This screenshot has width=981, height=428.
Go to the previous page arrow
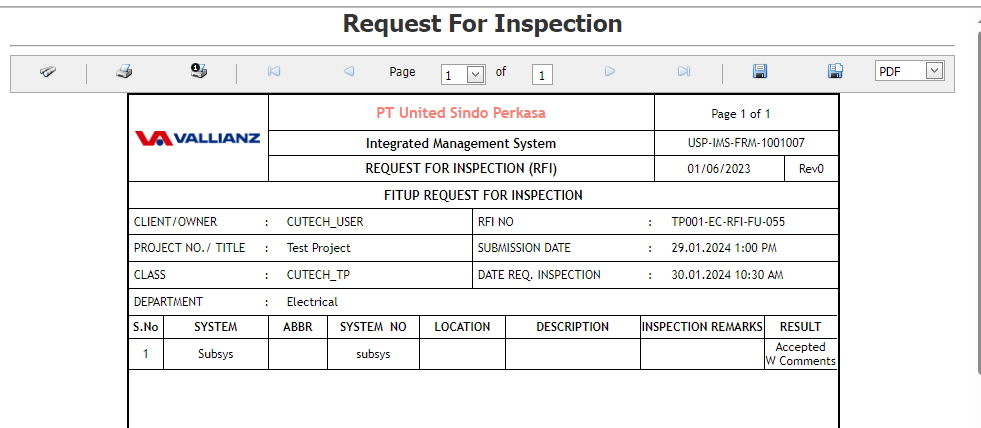[349, 72]
